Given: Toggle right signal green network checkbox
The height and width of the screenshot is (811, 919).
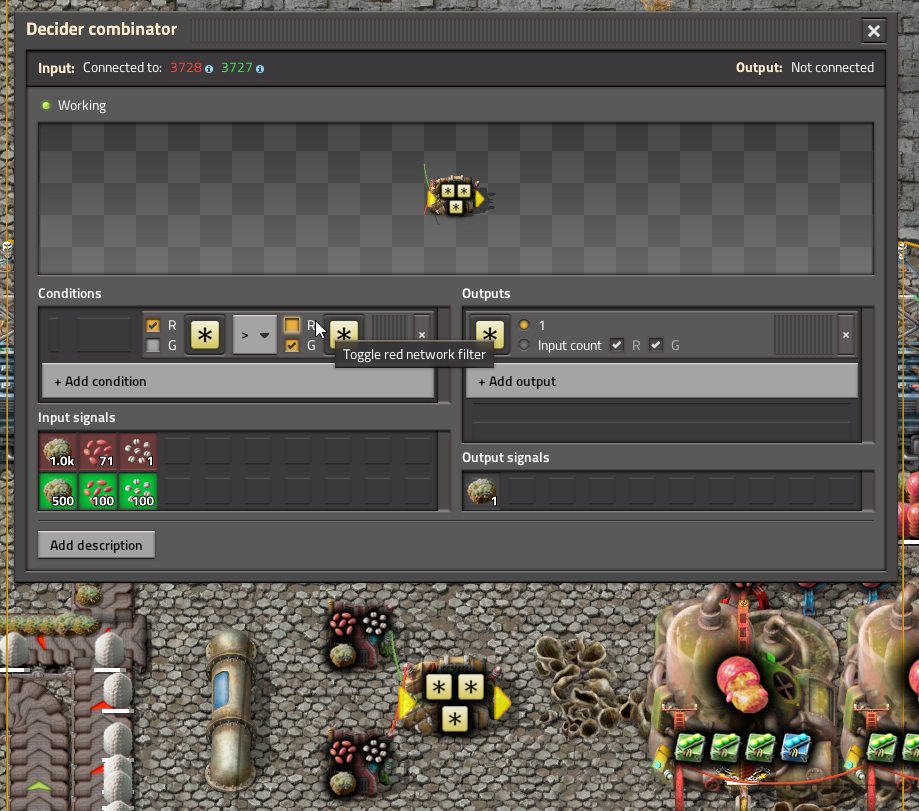Looking at the screenshot, I should [x=292, y=345].
